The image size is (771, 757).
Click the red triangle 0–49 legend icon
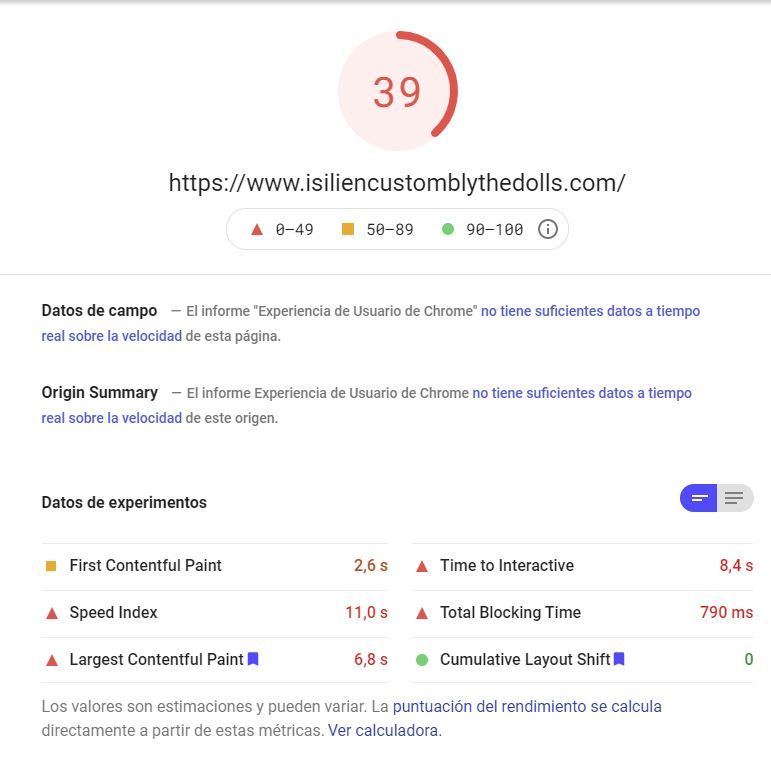click(x=257, y=229)
